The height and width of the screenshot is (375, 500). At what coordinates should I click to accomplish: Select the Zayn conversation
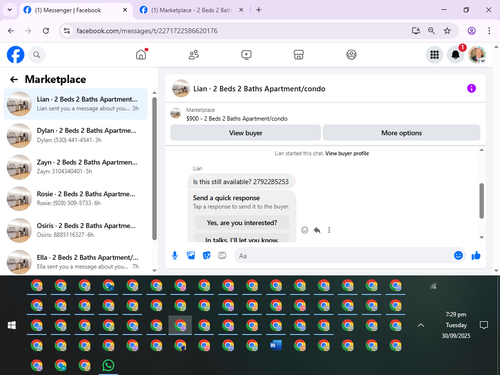(x=75, y=167)
